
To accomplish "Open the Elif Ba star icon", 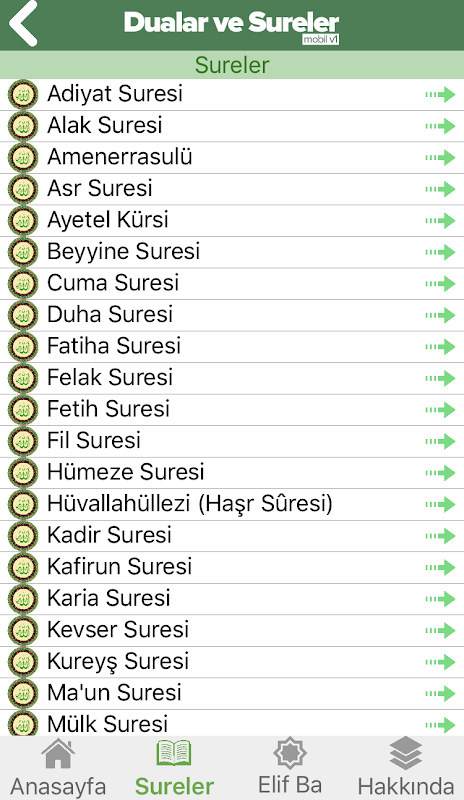I will coord(289,753).
